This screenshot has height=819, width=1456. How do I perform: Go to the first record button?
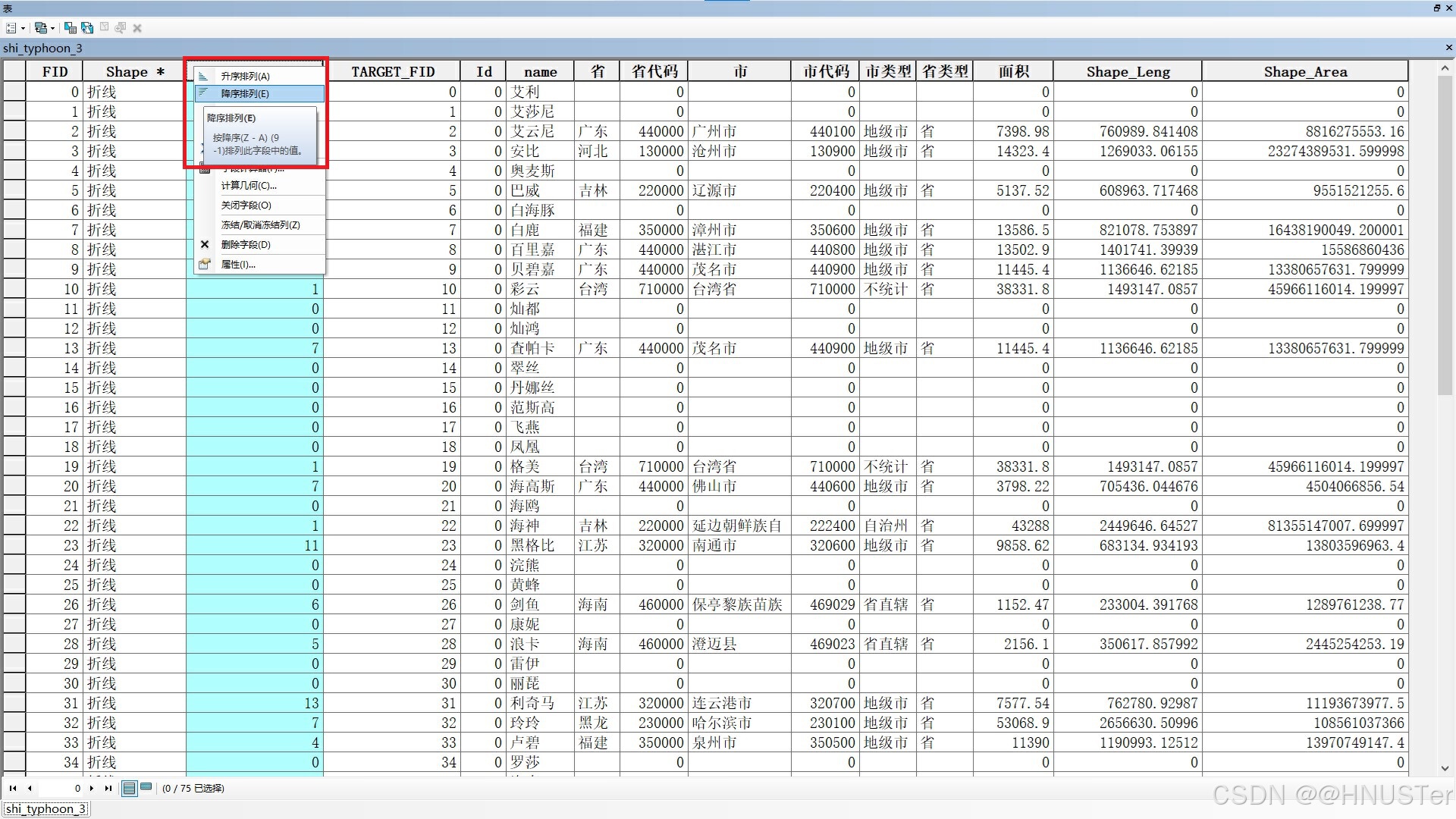(x=13, y=788)
